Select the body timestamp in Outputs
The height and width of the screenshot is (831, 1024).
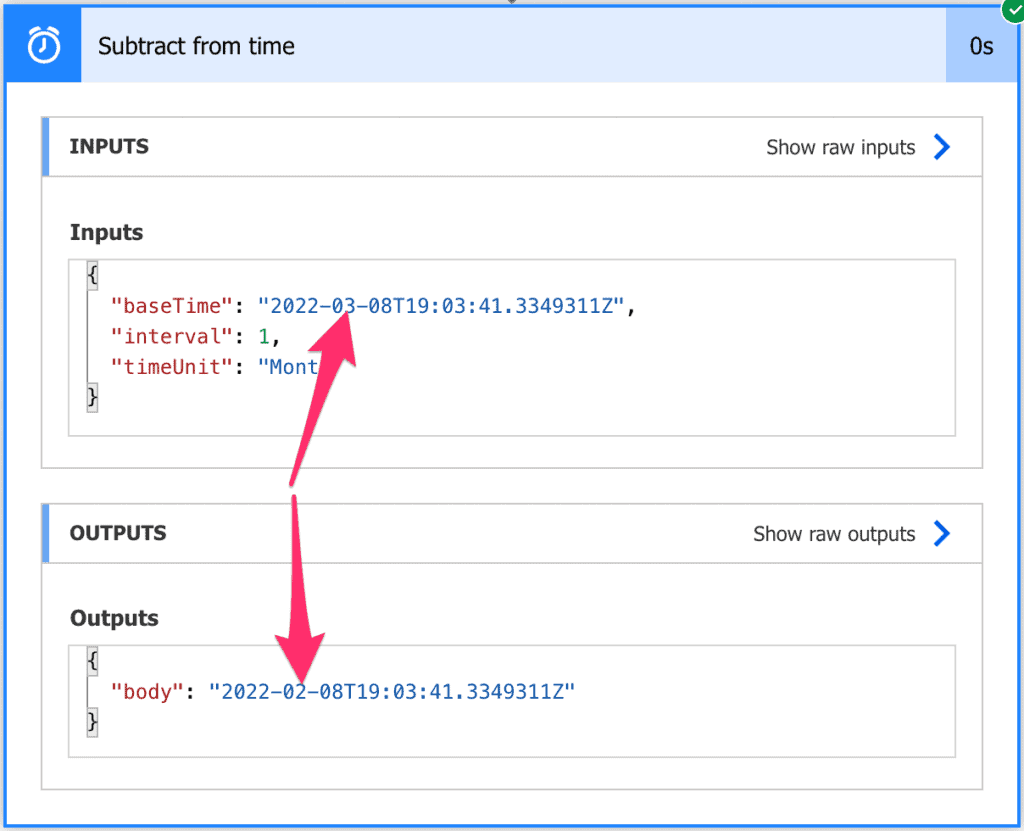click(392, 690)
